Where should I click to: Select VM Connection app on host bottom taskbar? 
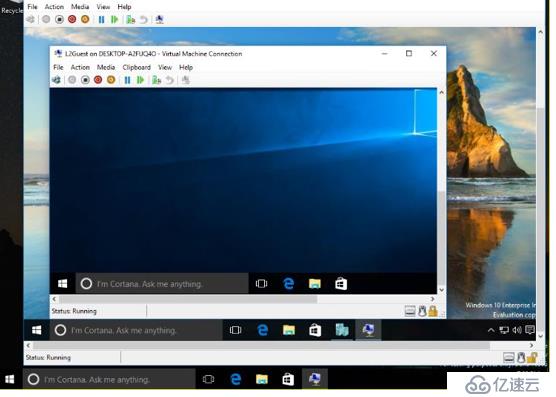(315, 379)
